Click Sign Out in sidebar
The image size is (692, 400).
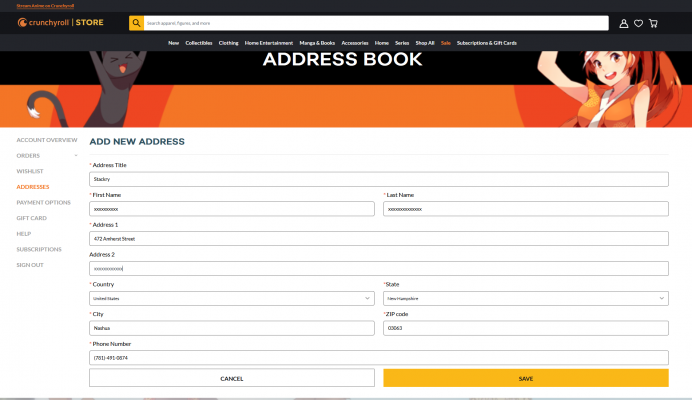click(x=30, y=265)
